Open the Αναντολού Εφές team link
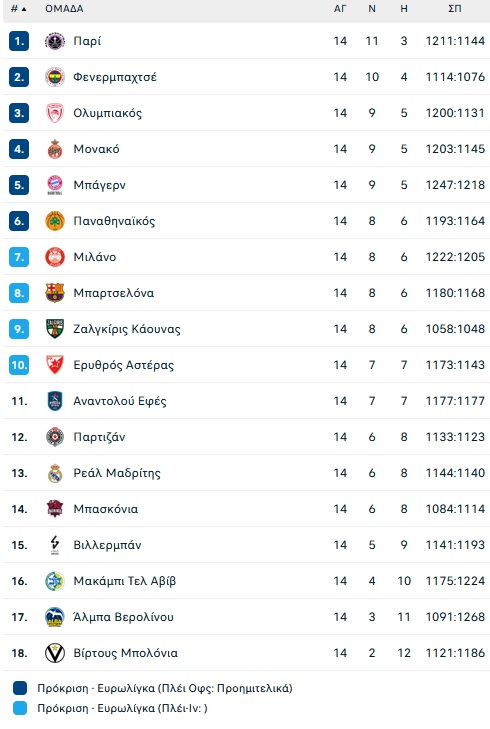 tap(120, 401)
